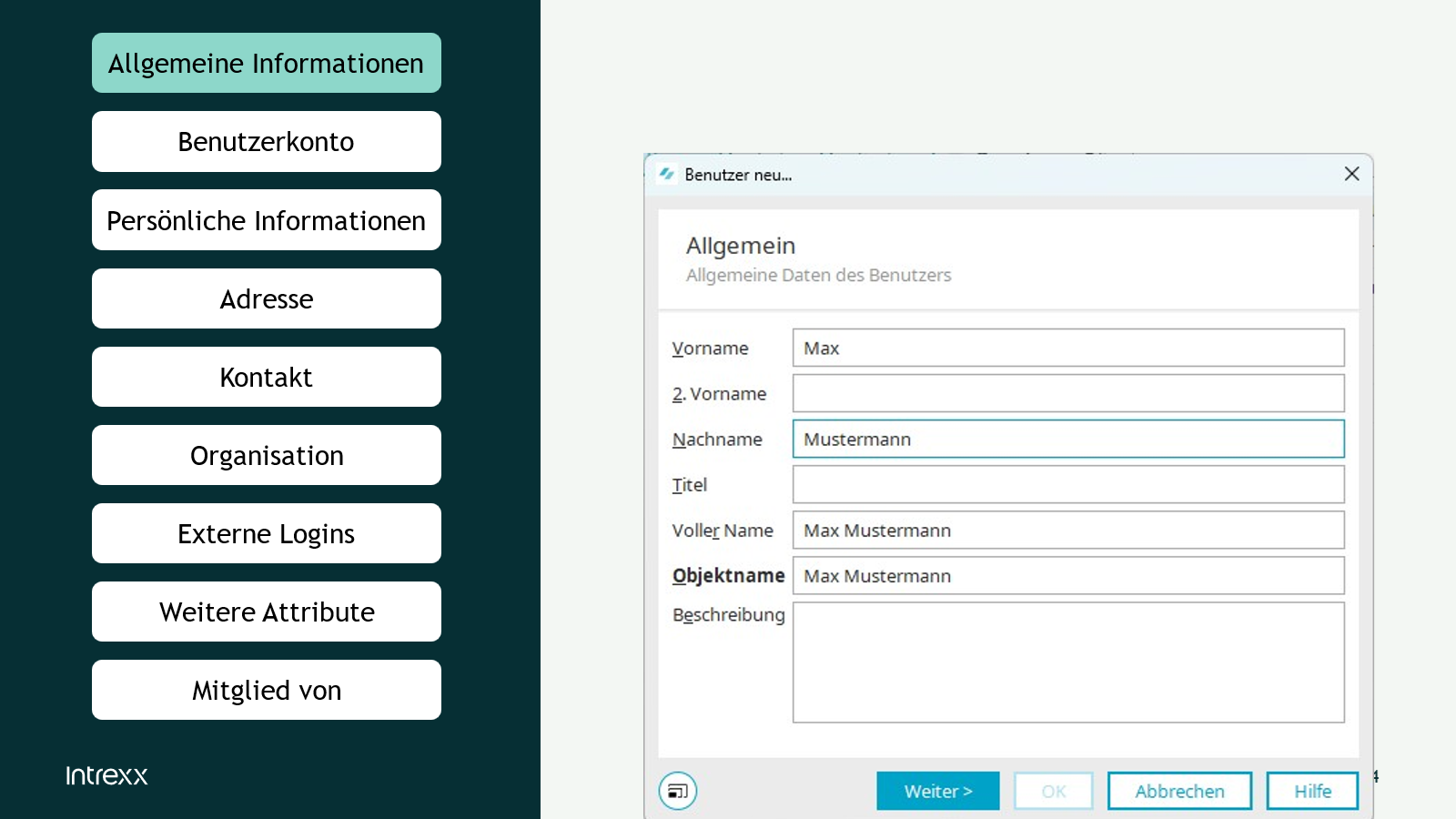Go to Persönliche Informationen
Viewport: 1456px width, 819px height.
pos(266,220)
